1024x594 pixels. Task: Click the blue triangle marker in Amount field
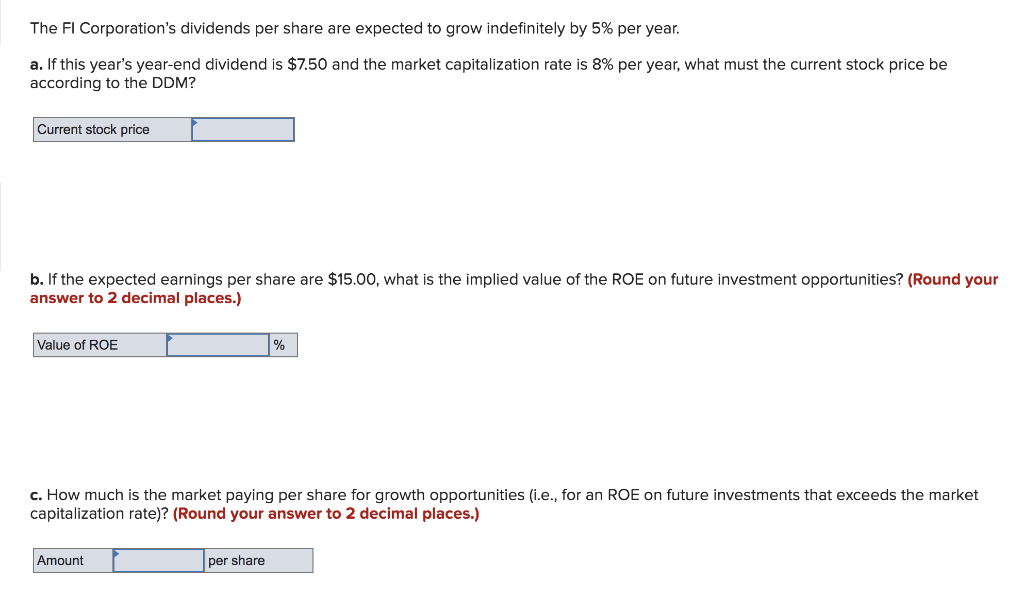[x=116, y=553]
